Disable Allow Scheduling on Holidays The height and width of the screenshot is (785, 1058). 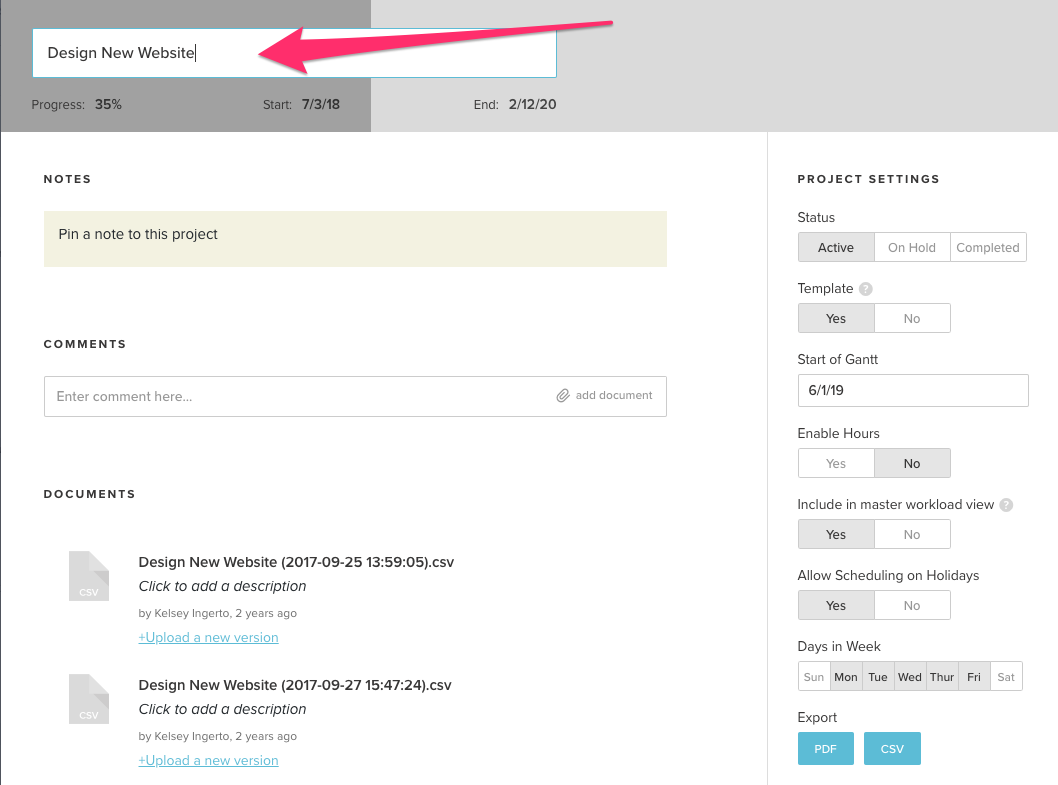(x=912, y=605)
